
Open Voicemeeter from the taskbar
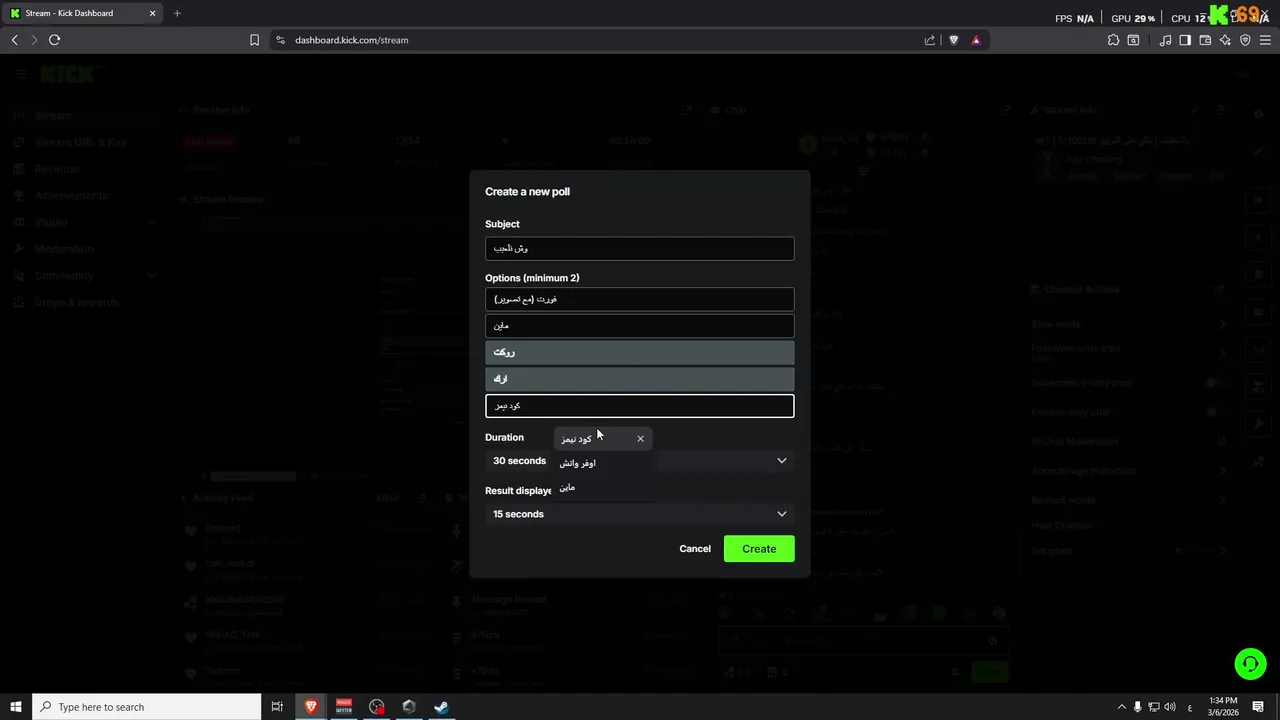[x=344, y=707]
